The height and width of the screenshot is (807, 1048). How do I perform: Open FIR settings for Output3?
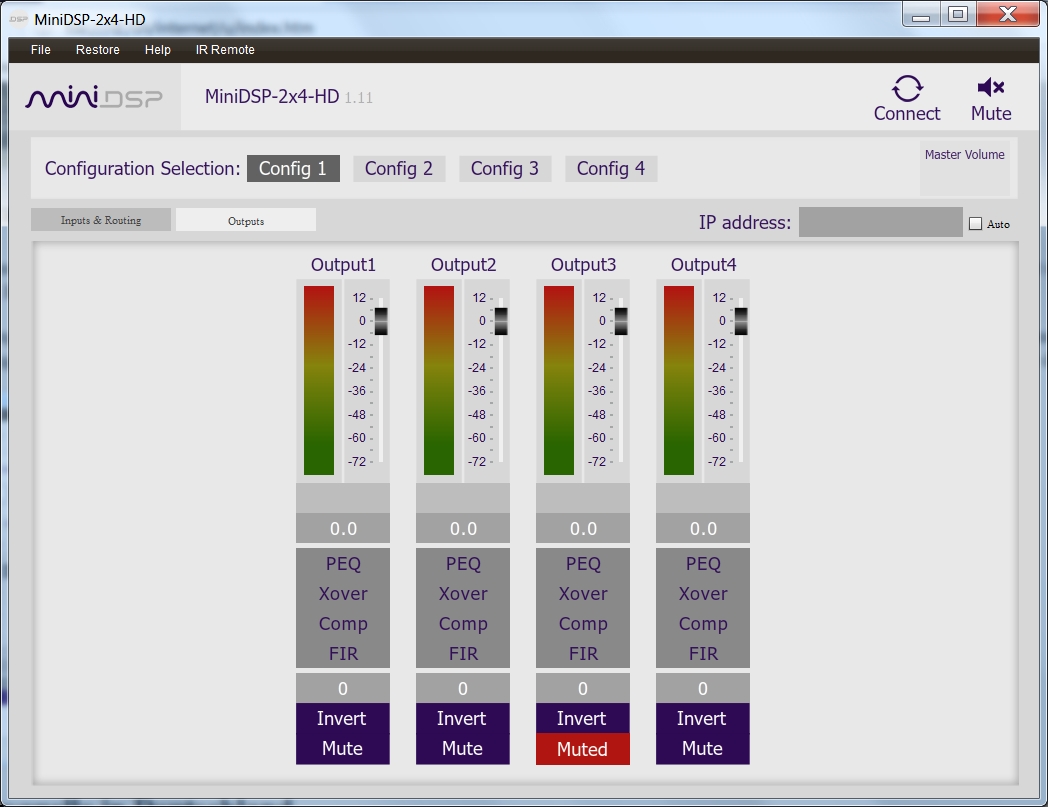point(583,653)
